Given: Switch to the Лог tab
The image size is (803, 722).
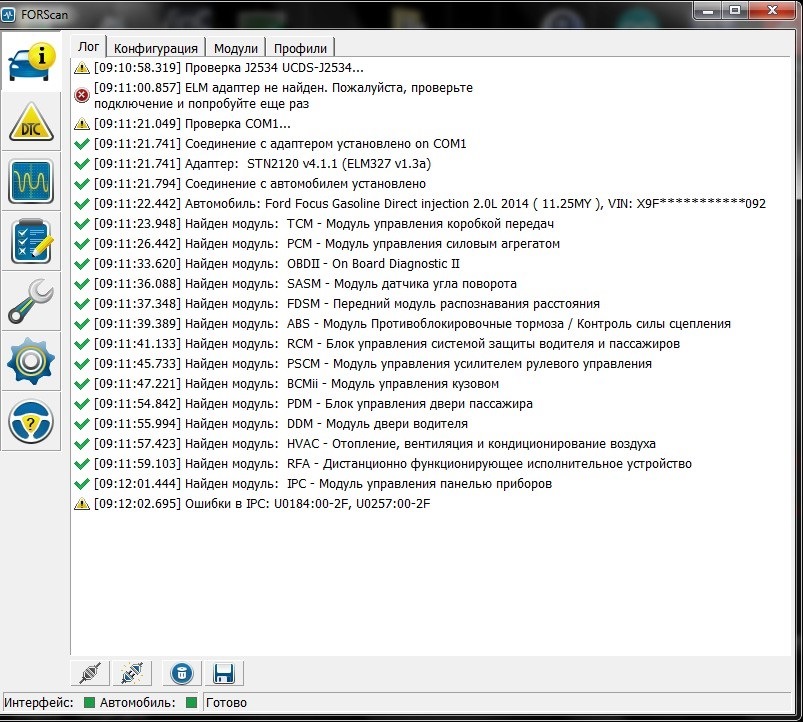Looking at the screenshot, I should 88,47.
